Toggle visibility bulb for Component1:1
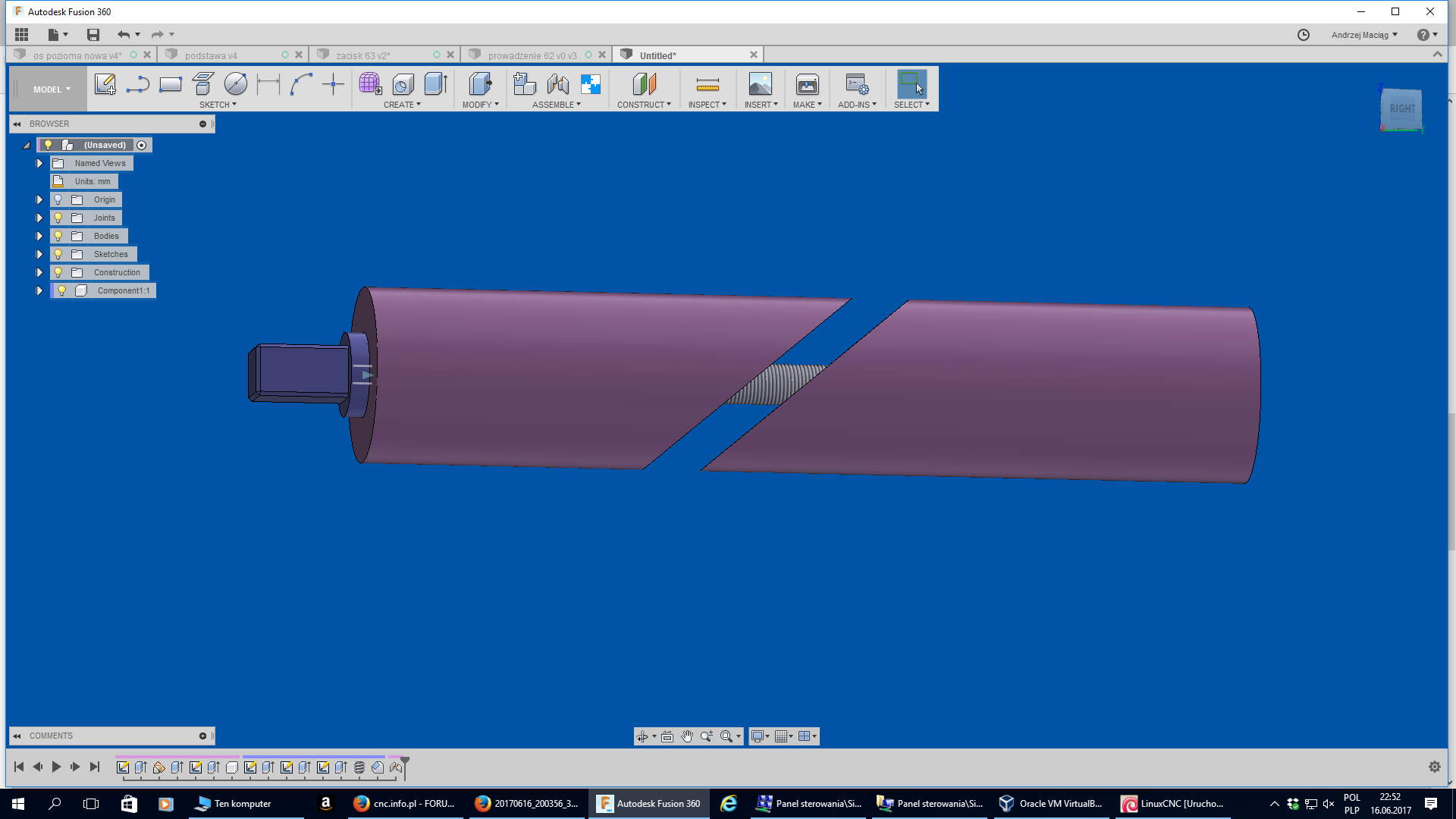1456x819 pixels. coord(62,290)
